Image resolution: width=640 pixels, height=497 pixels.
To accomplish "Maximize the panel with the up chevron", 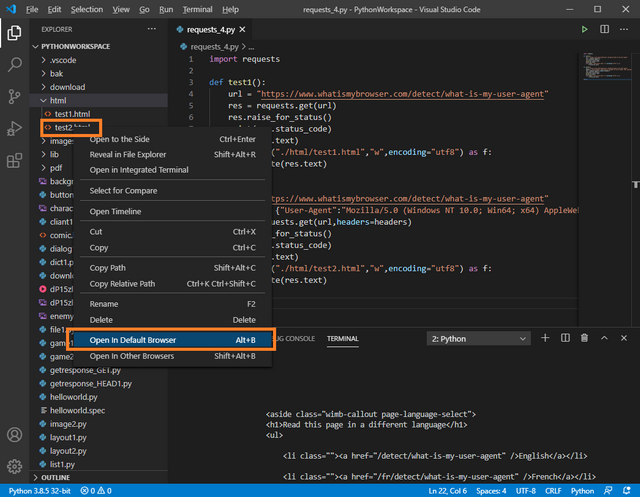I will click(x=604, y=338).
